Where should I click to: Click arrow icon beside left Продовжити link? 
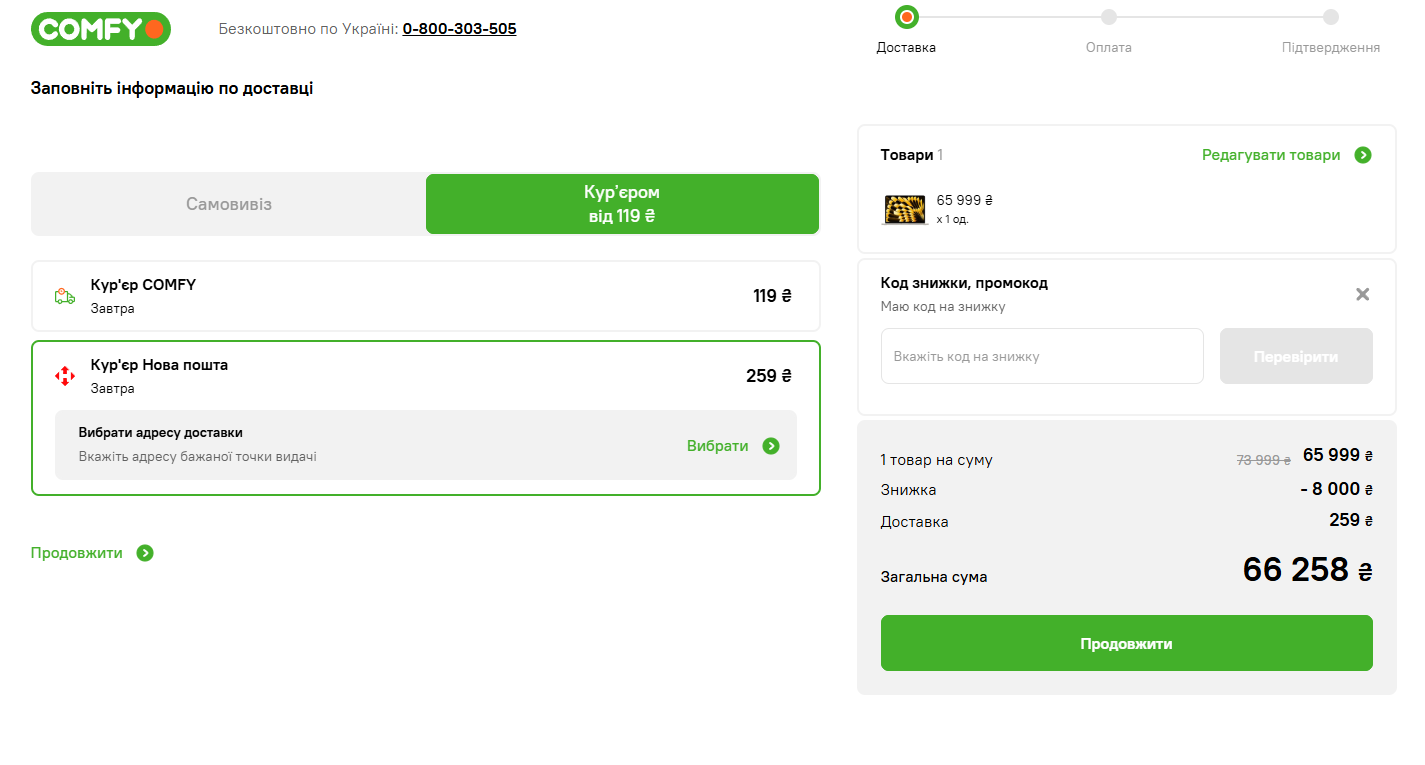[x=145, y=553]
